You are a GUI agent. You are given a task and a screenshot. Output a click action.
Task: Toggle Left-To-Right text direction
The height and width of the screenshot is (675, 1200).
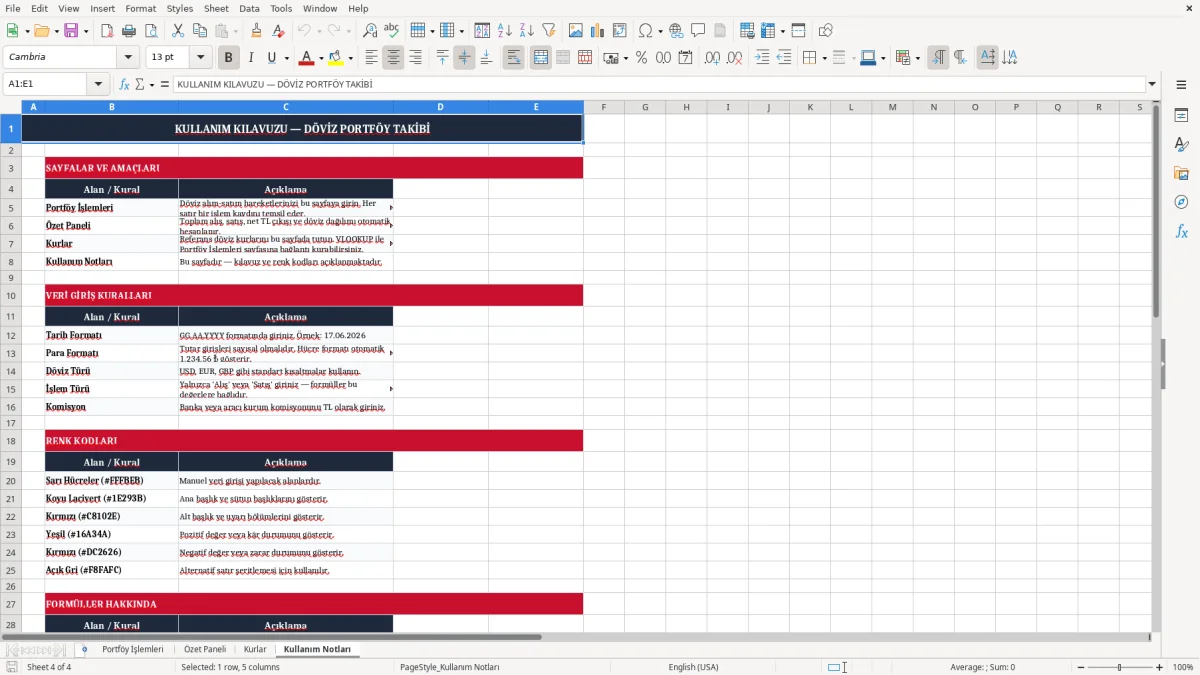pos(937,58)
